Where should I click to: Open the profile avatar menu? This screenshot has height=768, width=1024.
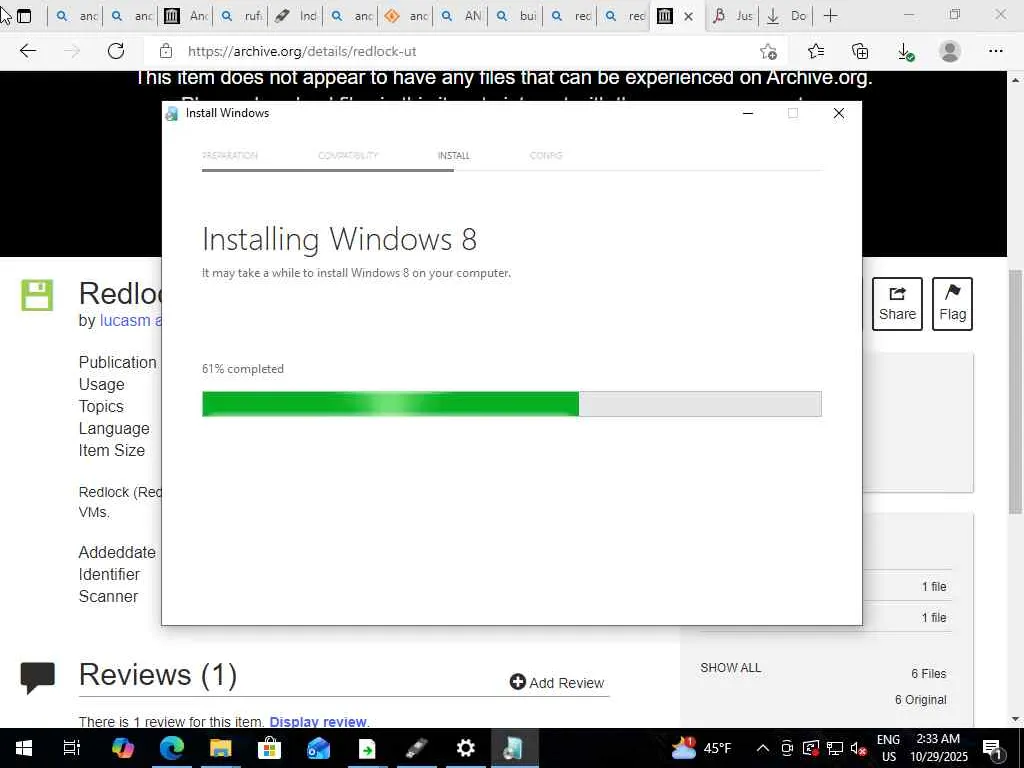(950, 51)
